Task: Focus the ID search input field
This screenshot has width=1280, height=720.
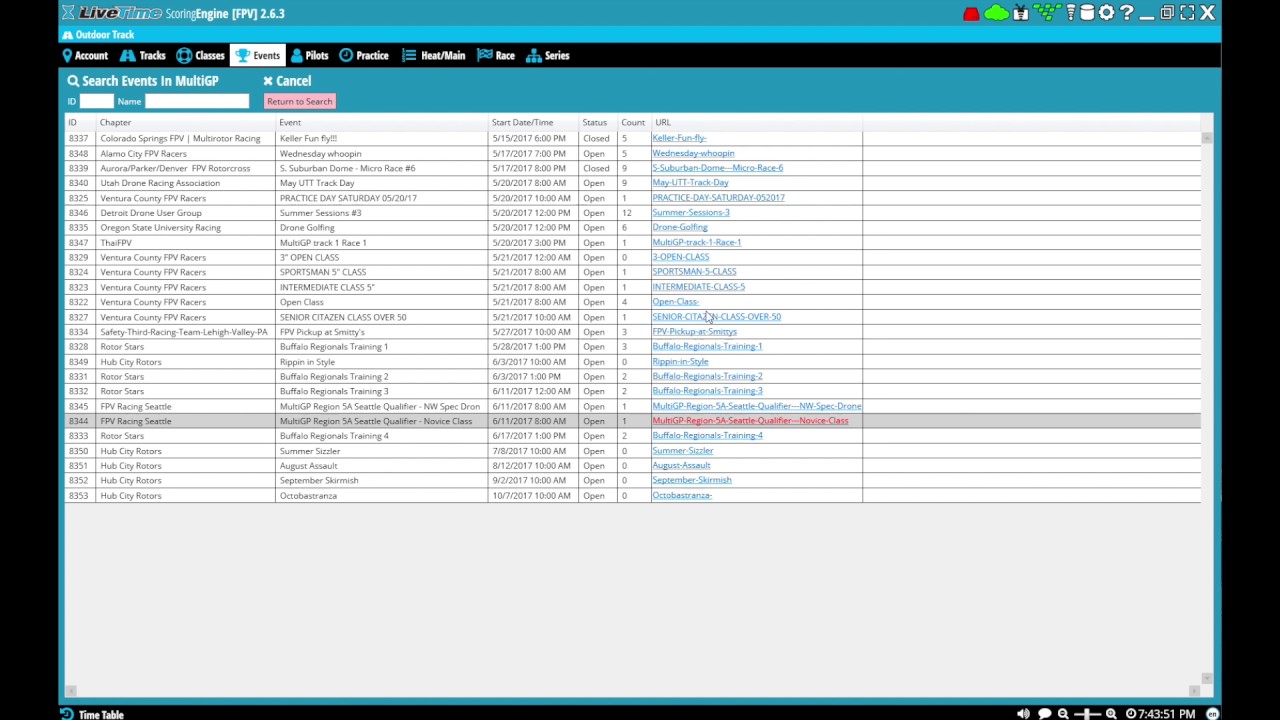Action: coord(97,102)
